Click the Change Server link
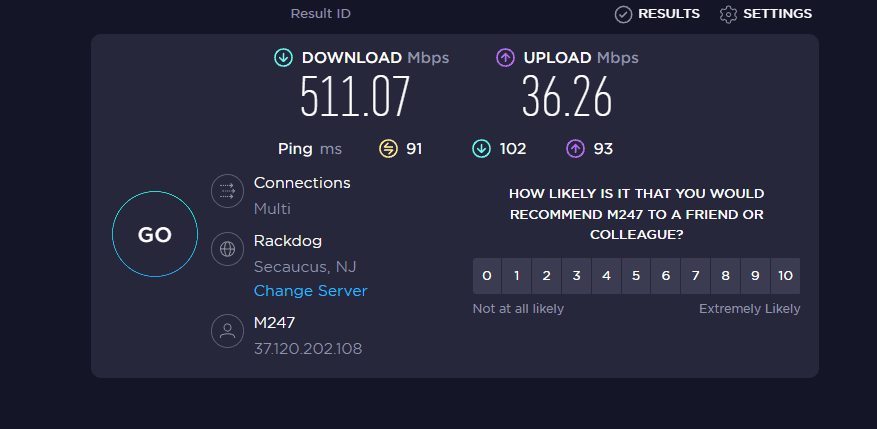The width and height of the screenshot is (877, 429). pyautogui.click(x=311, y=291)
